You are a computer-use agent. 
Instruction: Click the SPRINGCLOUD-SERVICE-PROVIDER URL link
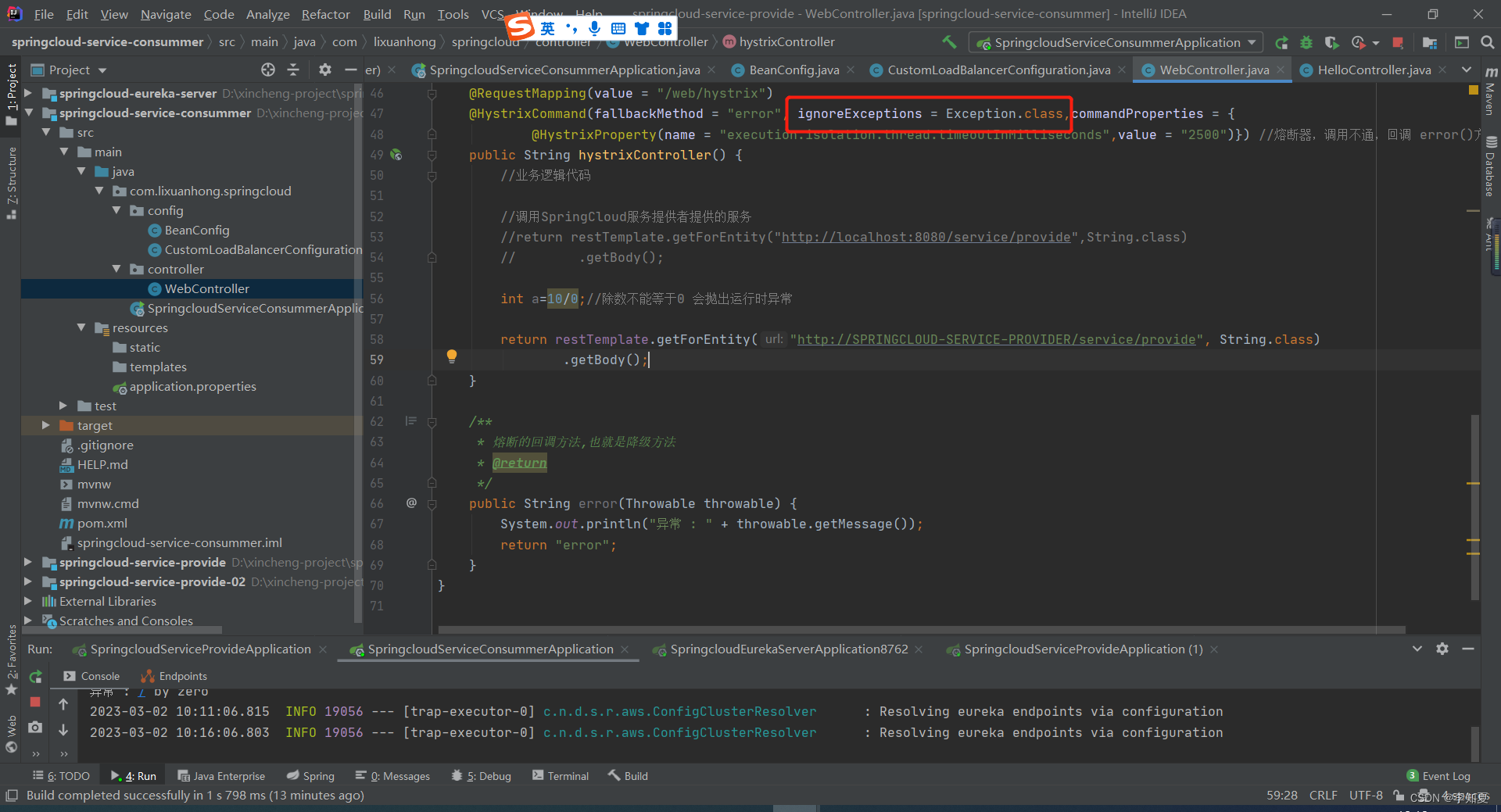coord(996,339)
